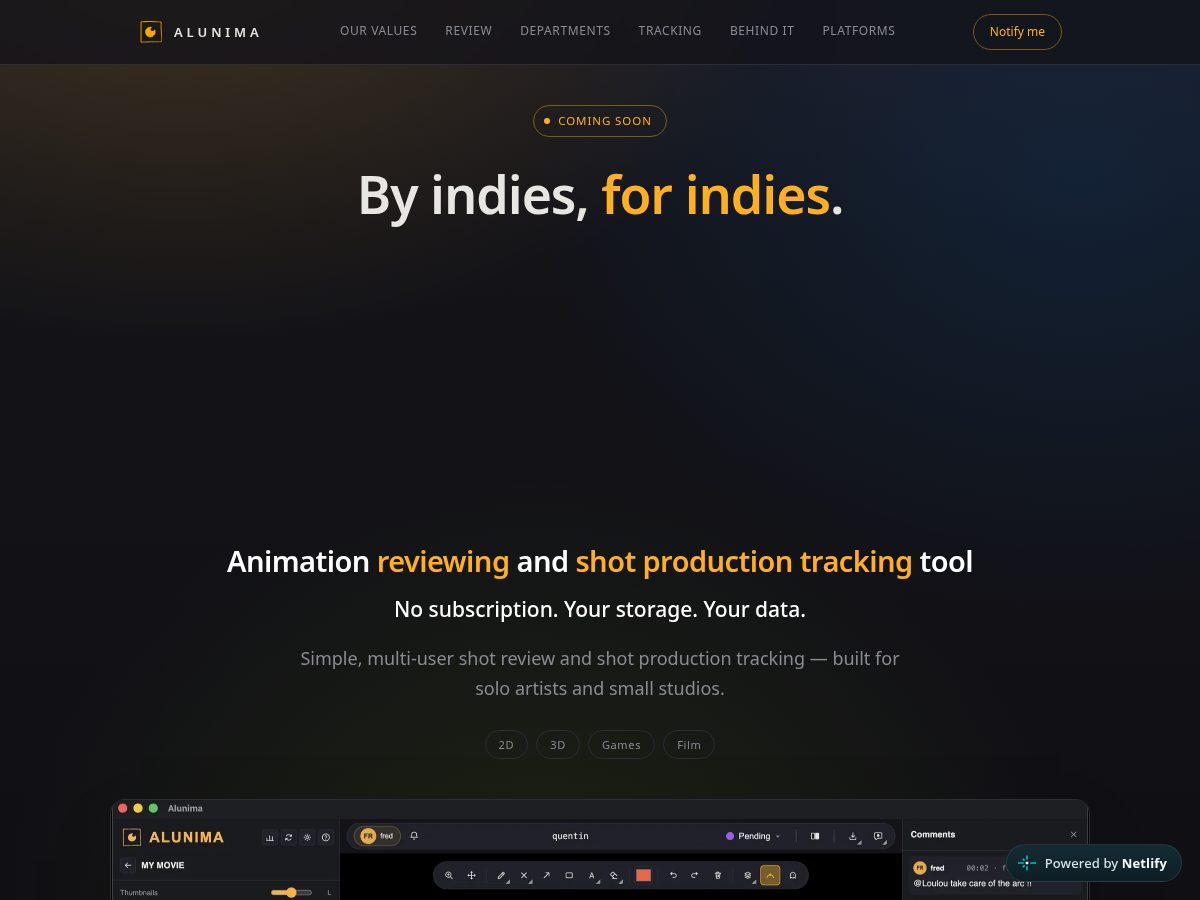This screenshot has height=900, width=1200.
Task: Click the help question mark icon
Action: click(x=326, y=837)
